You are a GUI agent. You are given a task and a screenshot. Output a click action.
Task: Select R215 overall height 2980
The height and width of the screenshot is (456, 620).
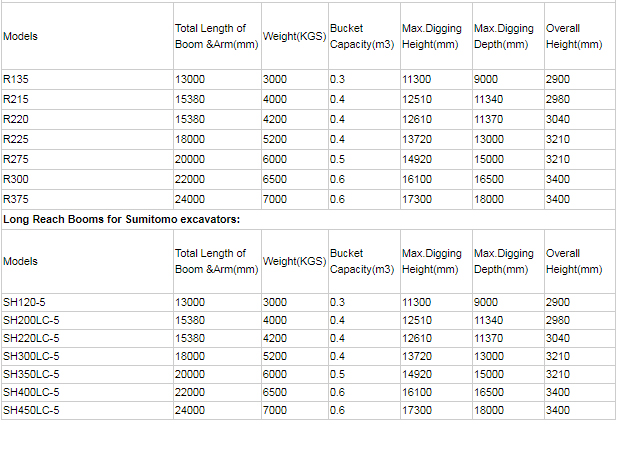point(558,99)
